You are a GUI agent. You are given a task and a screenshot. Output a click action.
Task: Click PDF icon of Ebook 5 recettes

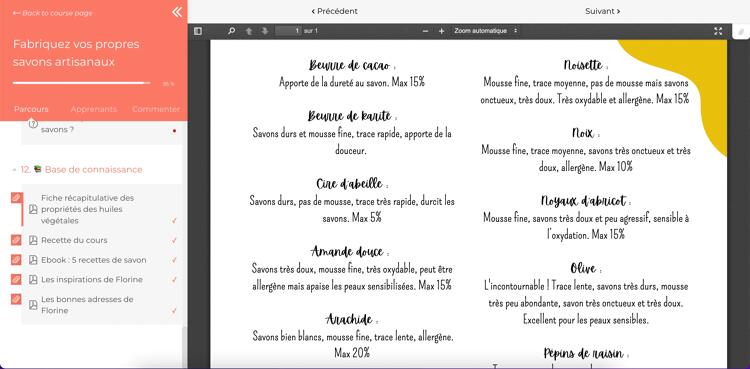coord(33,260)
